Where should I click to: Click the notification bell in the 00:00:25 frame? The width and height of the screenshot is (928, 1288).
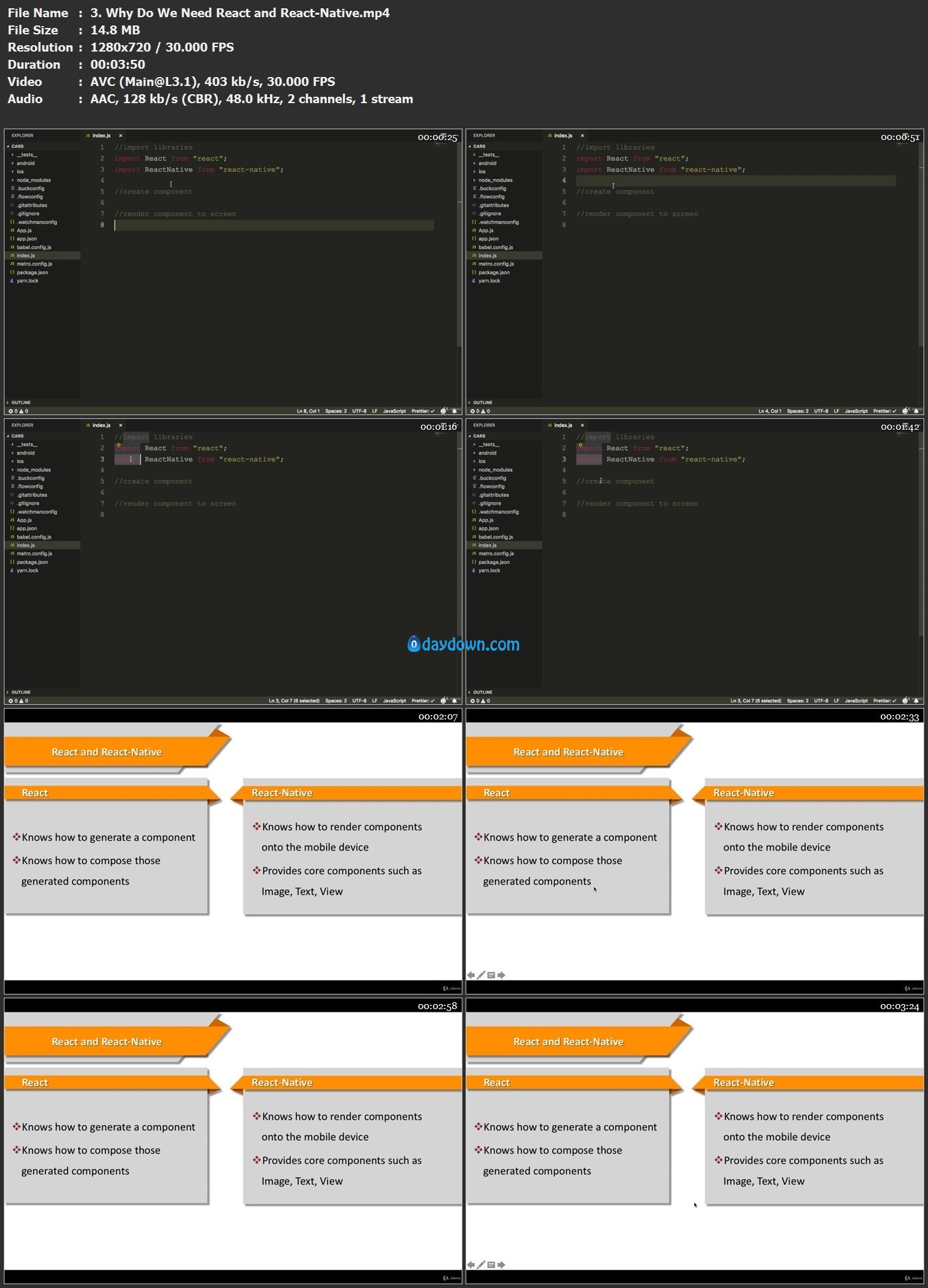[x=454, y=411]
